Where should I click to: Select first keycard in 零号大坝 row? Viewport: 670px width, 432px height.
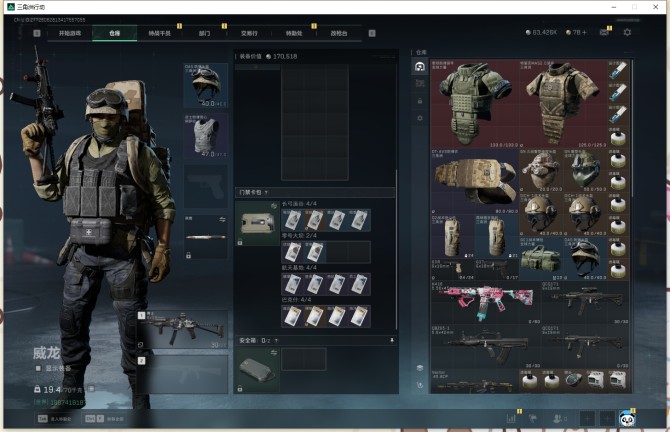(293, 252)
